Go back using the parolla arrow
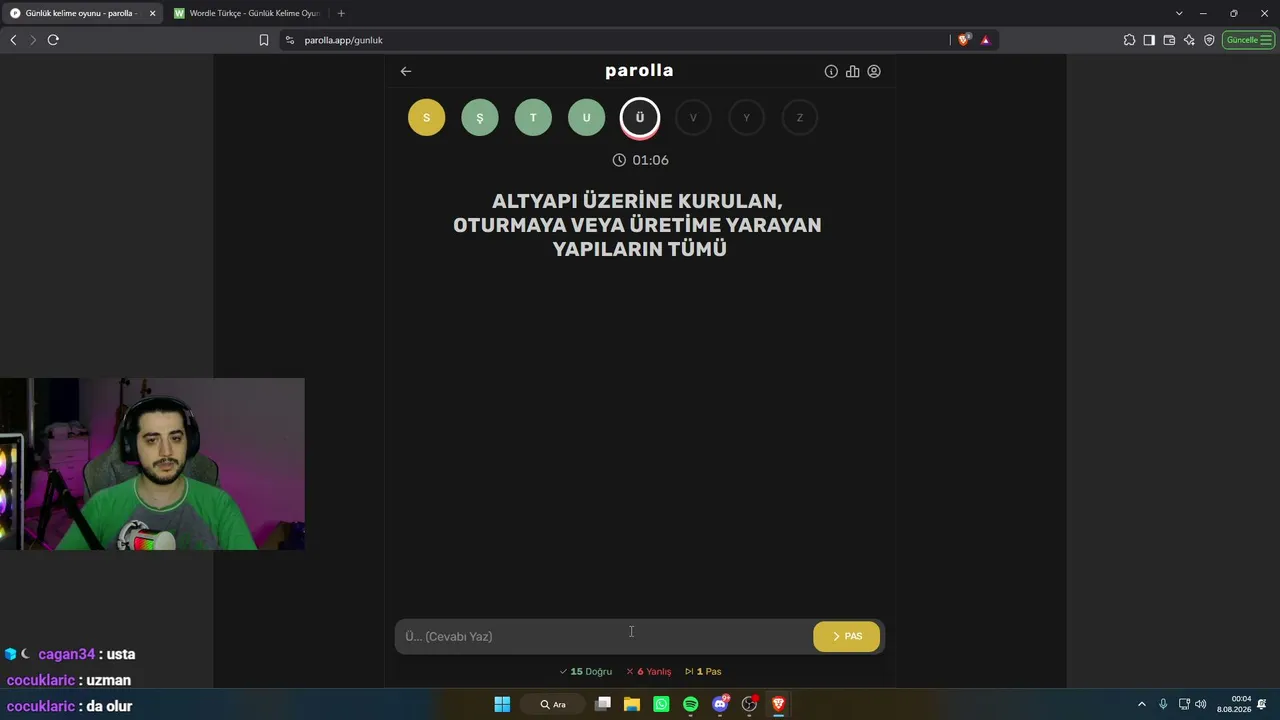 (x=406, y=71)
